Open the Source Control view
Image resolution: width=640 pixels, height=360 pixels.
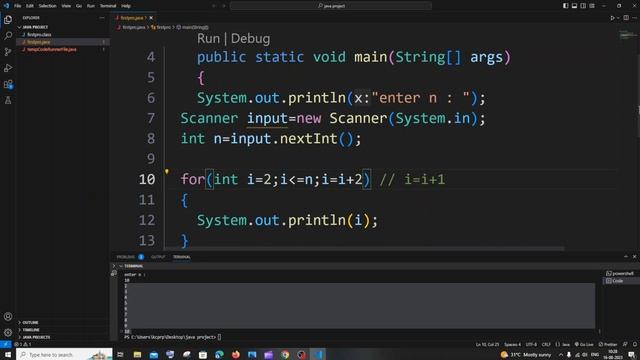point(8,52)
